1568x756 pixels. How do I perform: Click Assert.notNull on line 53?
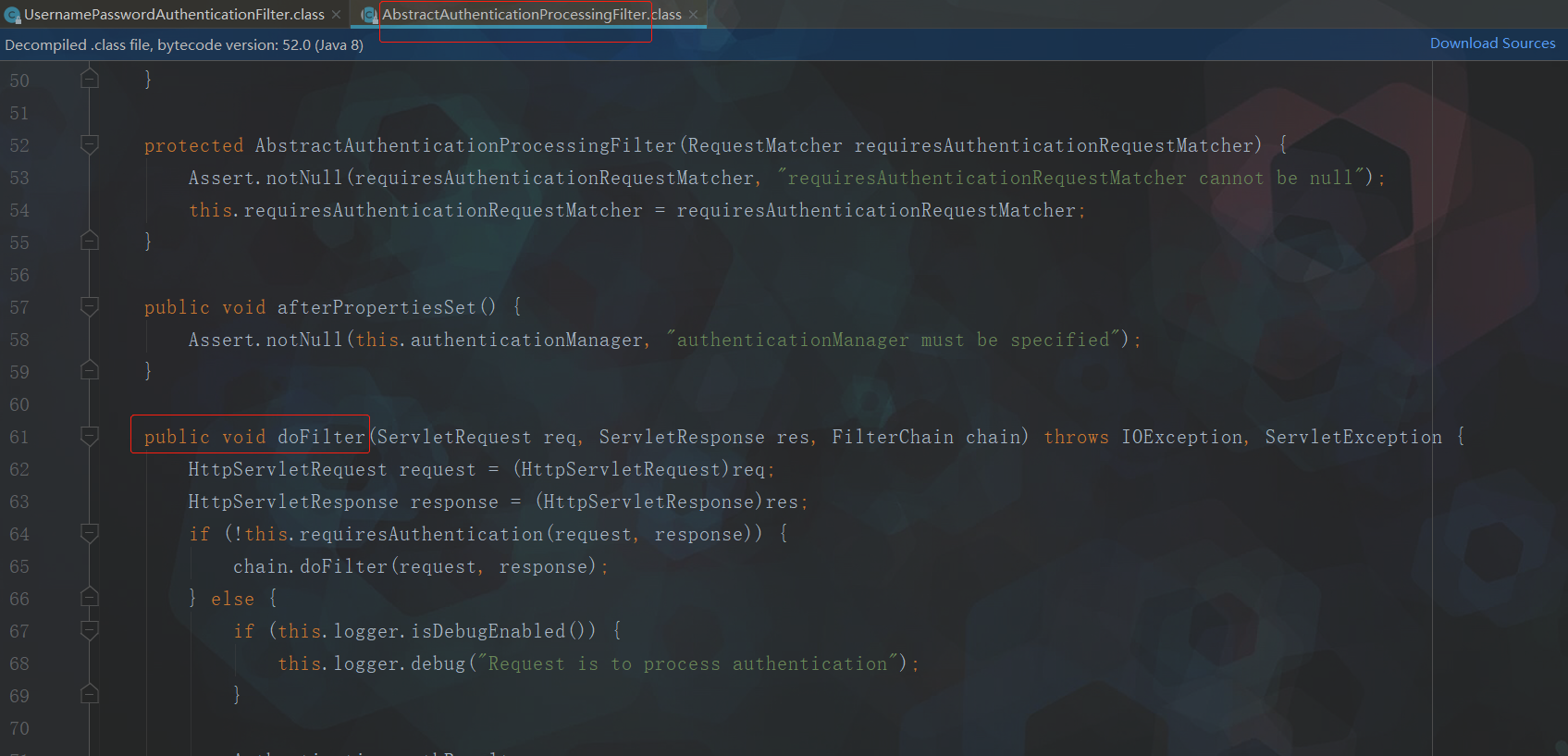coord(265,178)
